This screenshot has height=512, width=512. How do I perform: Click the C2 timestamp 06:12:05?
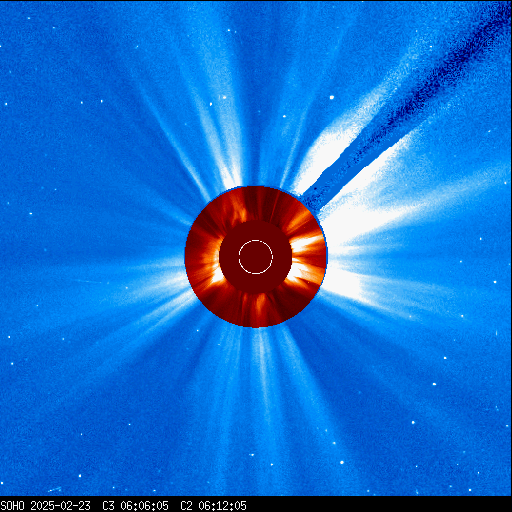[x=222, y=506]
